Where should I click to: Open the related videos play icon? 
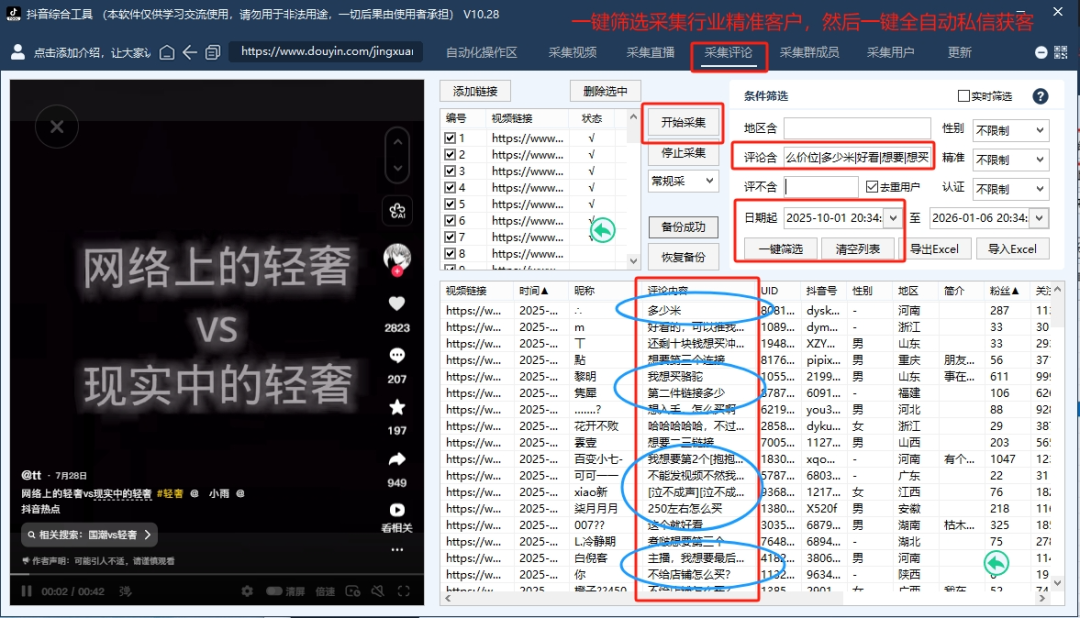coord(397,510)
